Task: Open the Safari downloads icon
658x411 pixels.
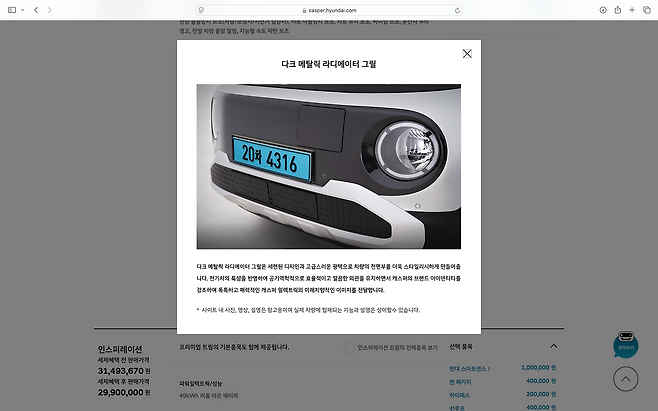Action: [603, 9]
